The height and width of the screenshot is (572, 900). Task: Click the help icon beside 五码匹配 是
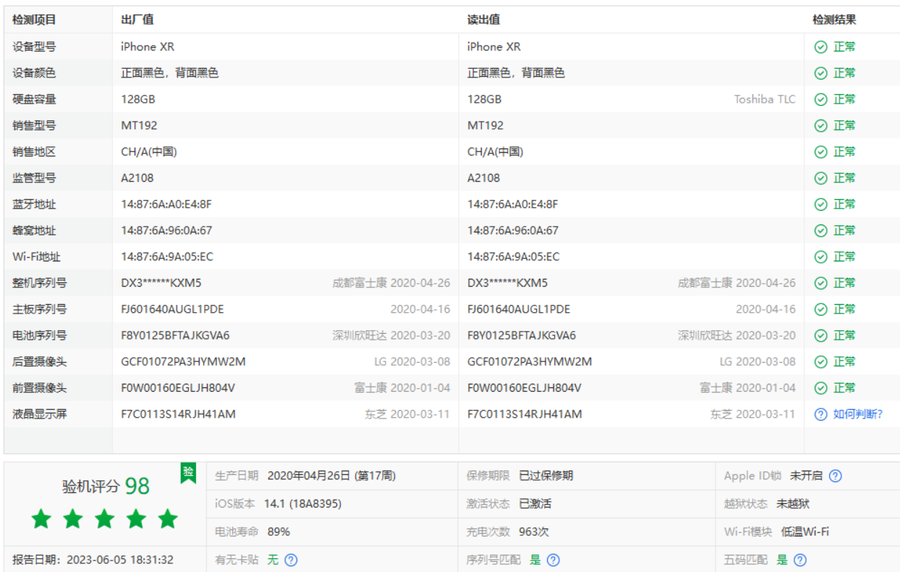click(x=800, y=560)
